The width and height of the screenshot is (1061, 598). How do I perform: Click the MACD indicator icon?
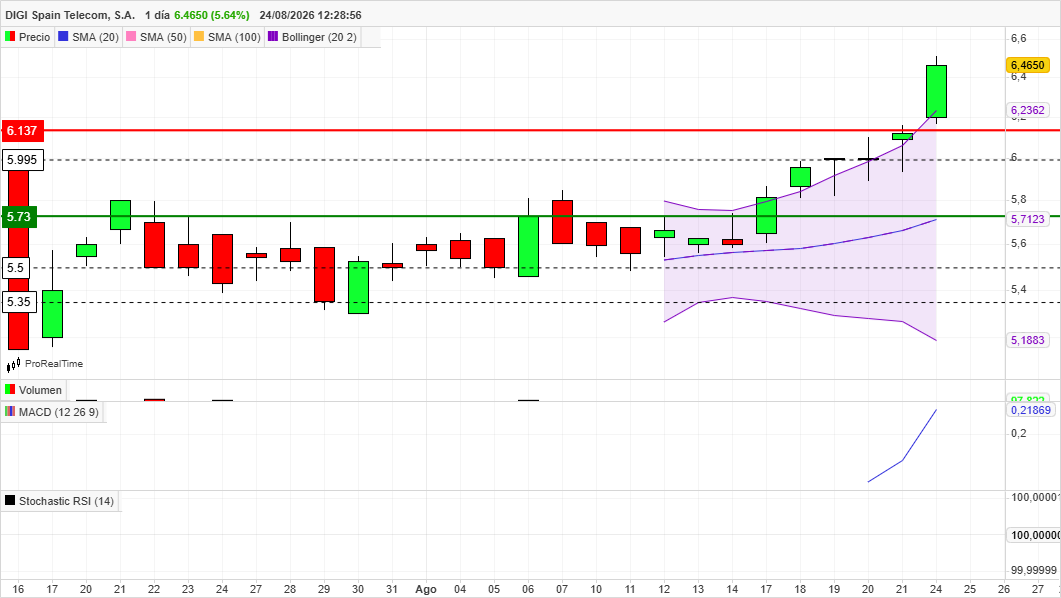9,411
